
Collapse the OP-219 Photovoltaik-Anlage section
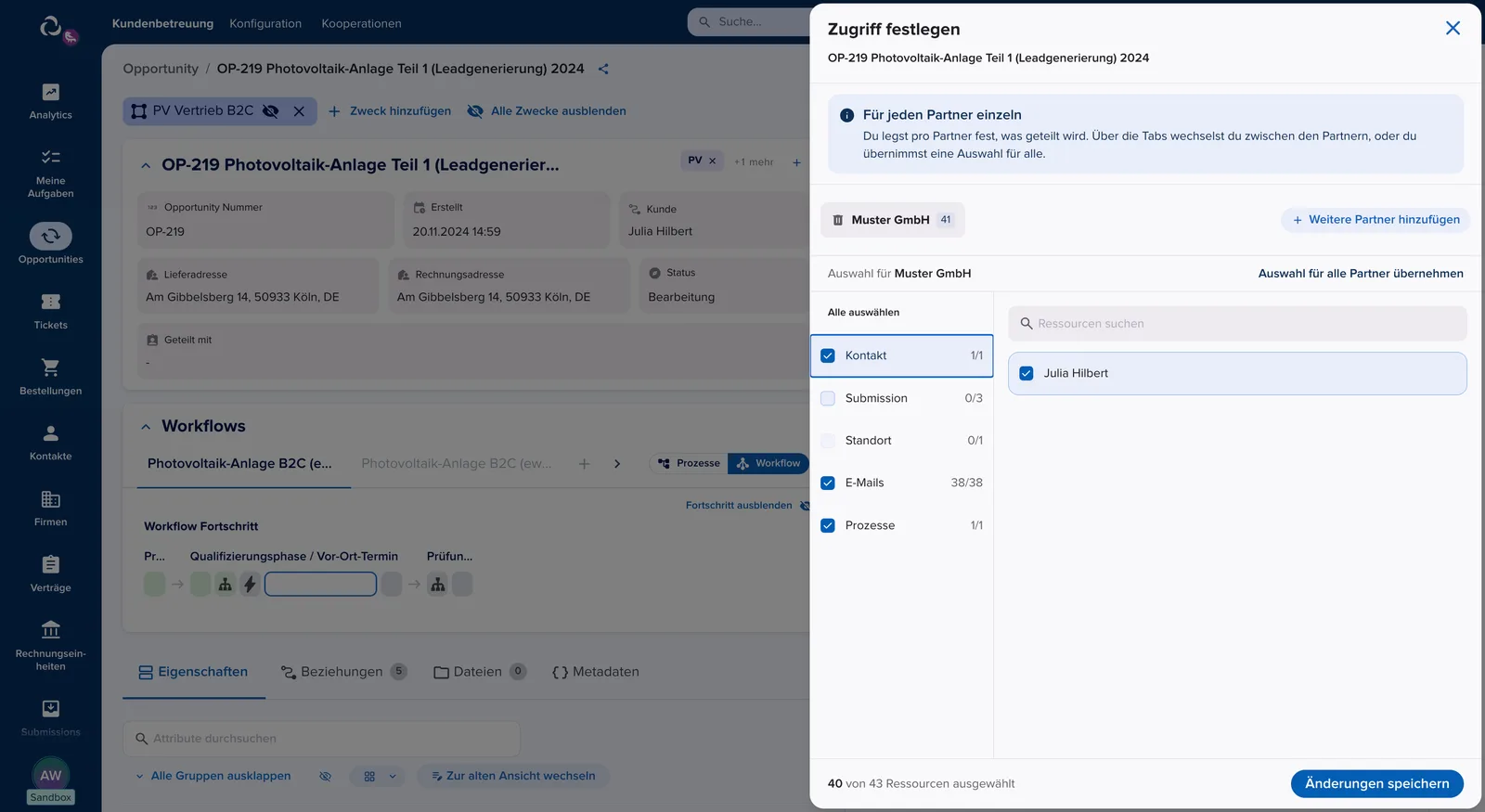tap(146, 165)
